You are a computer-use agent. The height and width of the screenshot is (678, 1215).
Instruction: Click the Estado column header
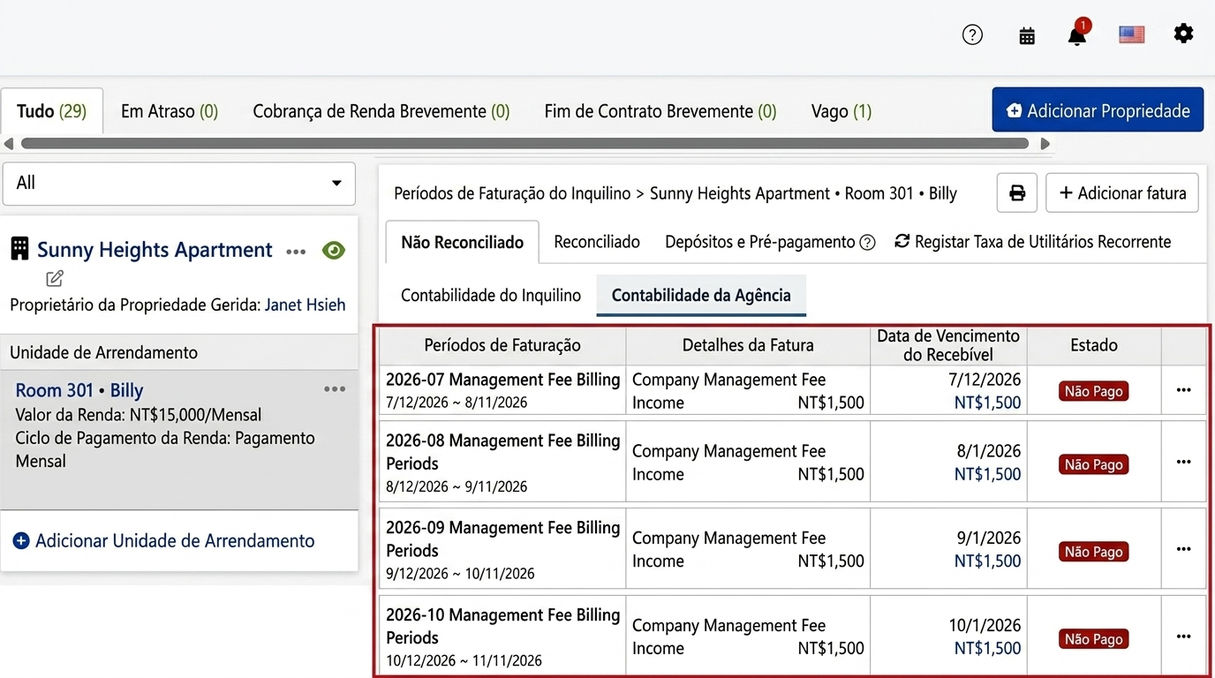click(1094, 345)
